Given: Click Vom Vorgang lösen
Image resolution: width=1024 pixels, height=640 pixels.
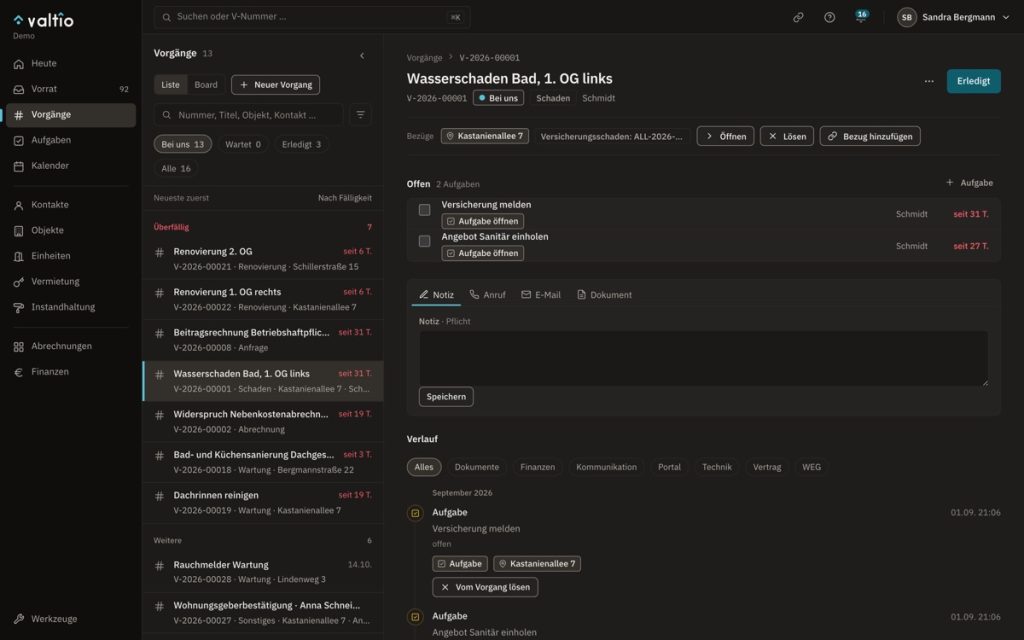Looking at the screenshot, I should (485, 587).
